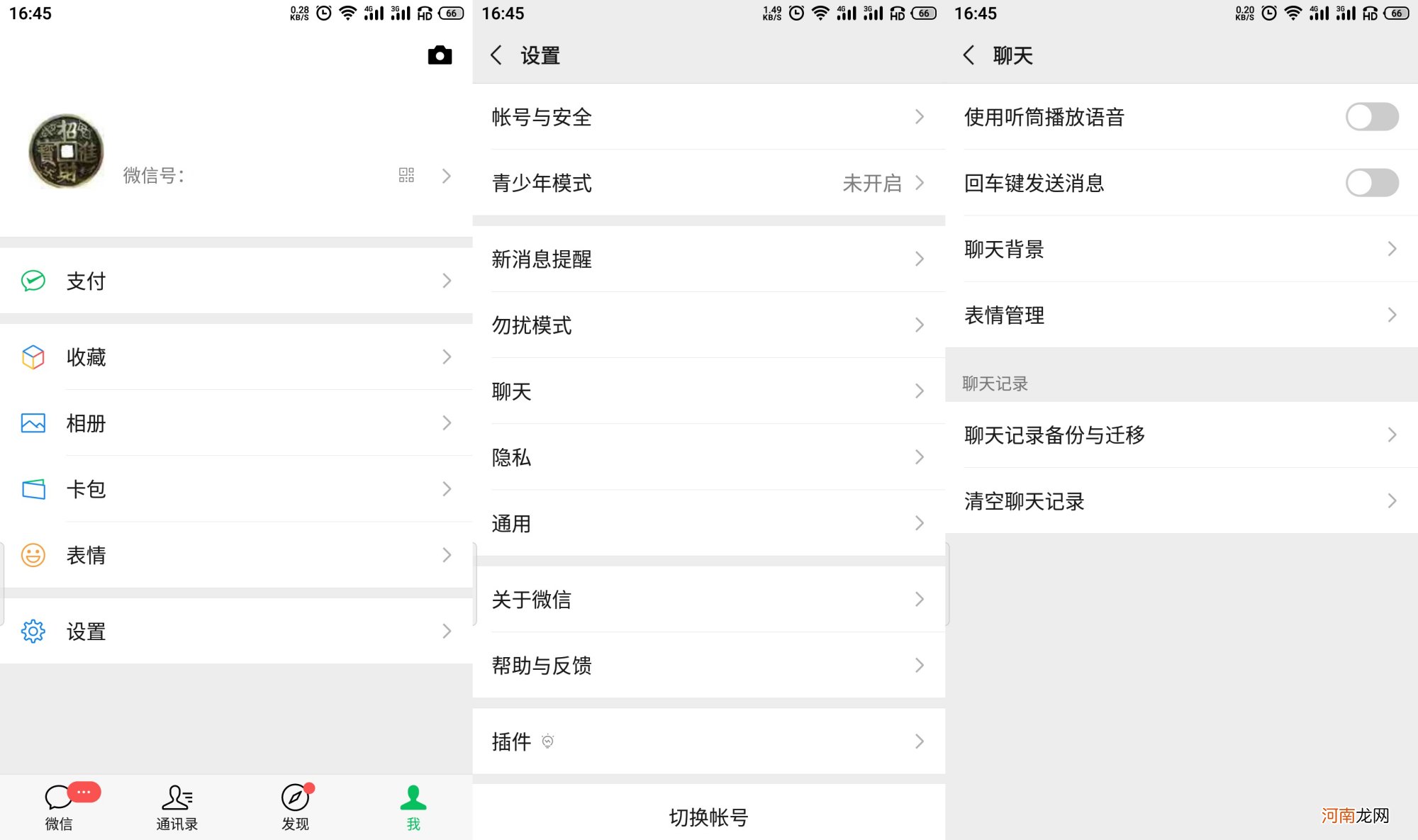
Task: Click 清空聊天记录 option
Action: [1180, 500]
